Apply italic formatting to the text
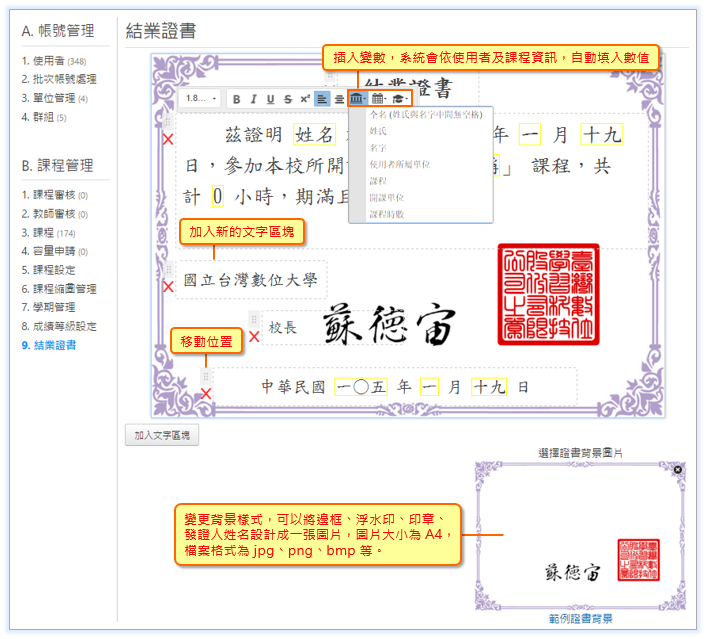Screen dimensions: 706x639 point(254,99)
